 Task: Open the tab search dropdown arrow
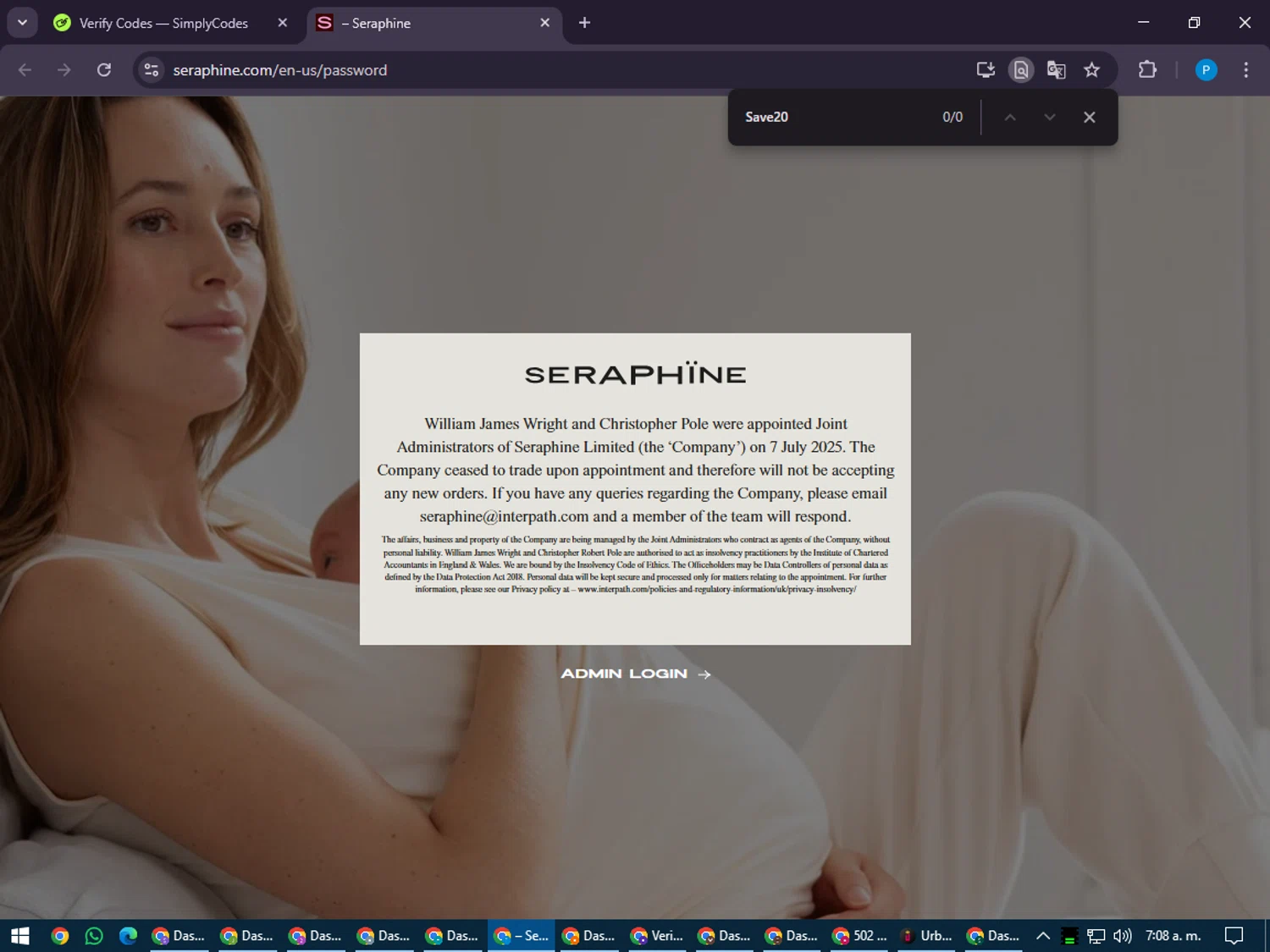(x=23, y=23)
